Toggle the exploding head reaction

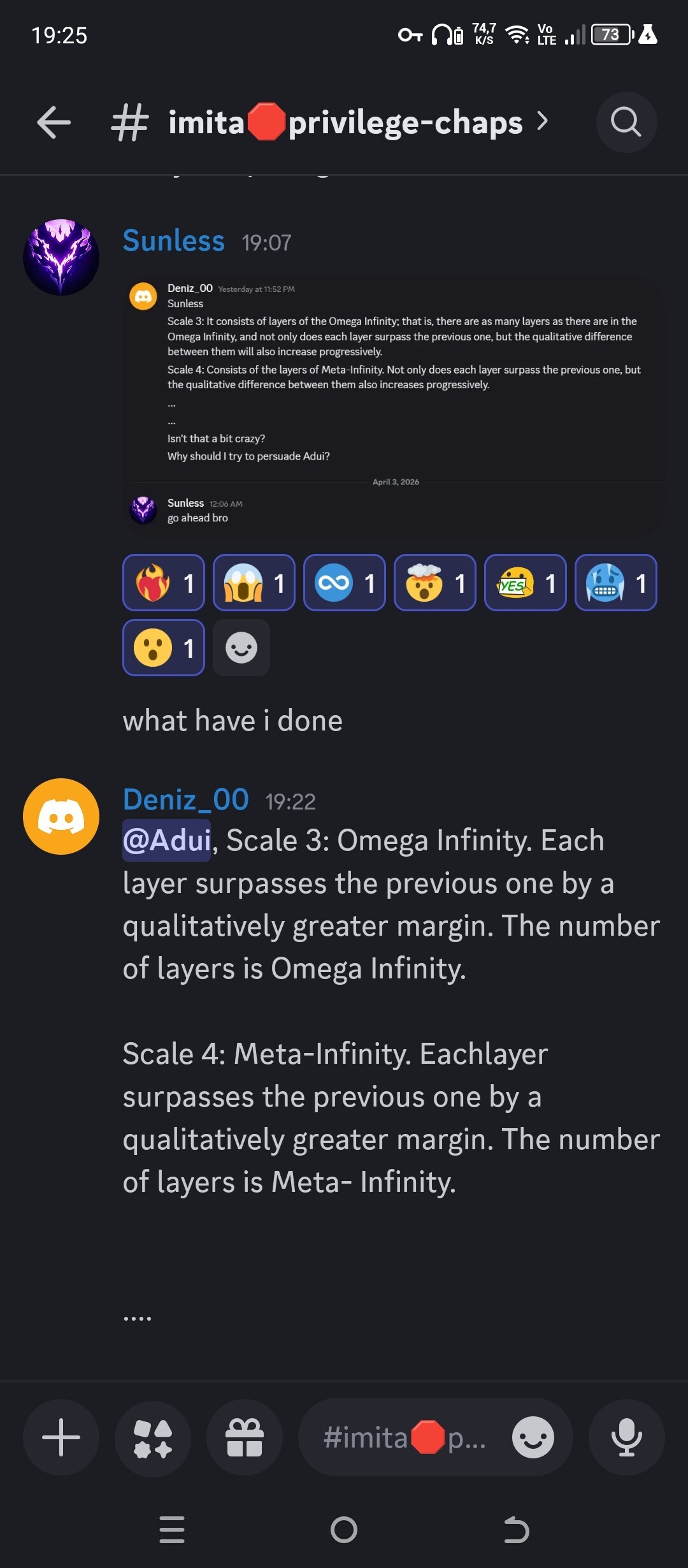435,583
